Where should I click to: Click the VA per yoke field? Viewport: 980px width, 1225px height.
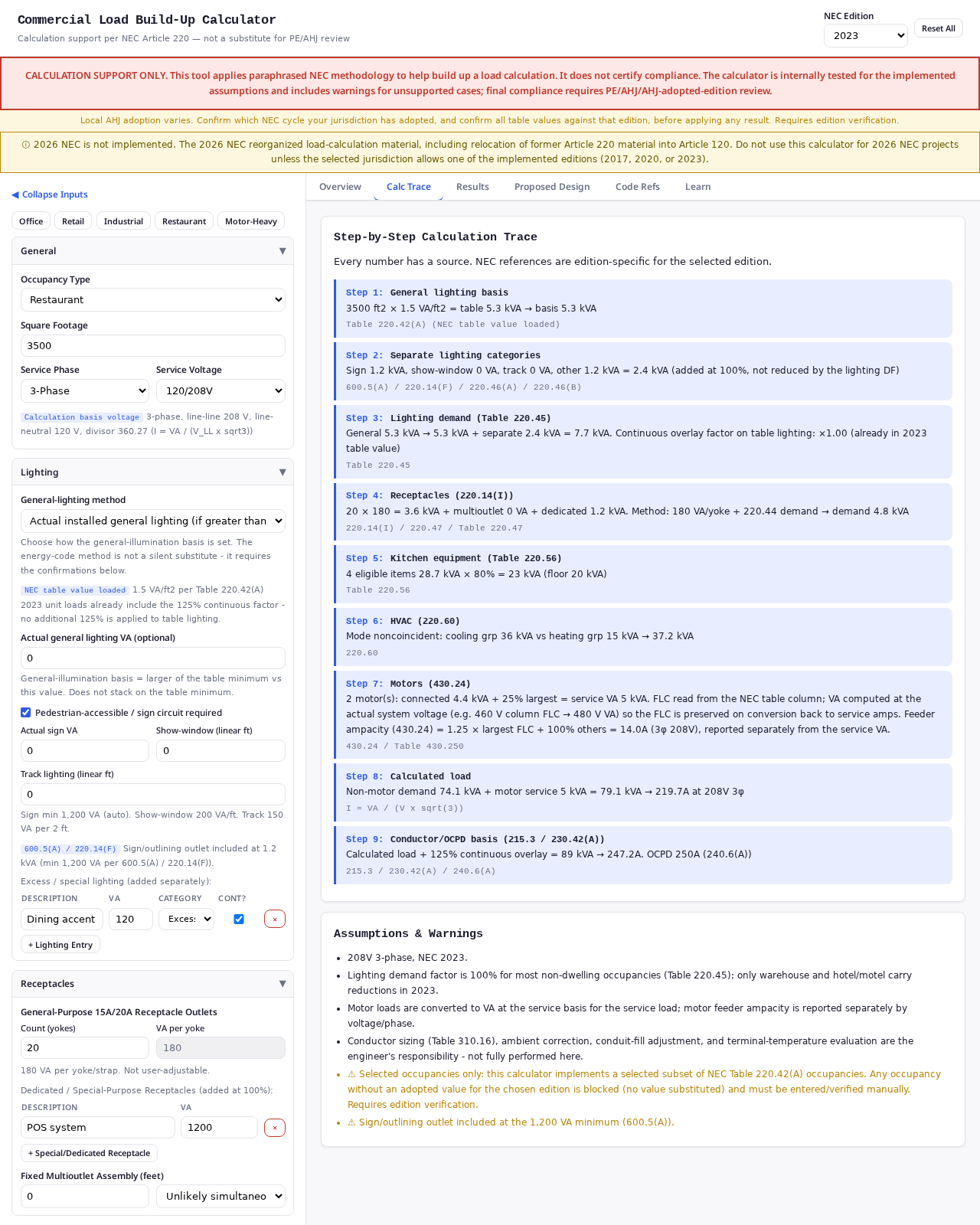220,1047
